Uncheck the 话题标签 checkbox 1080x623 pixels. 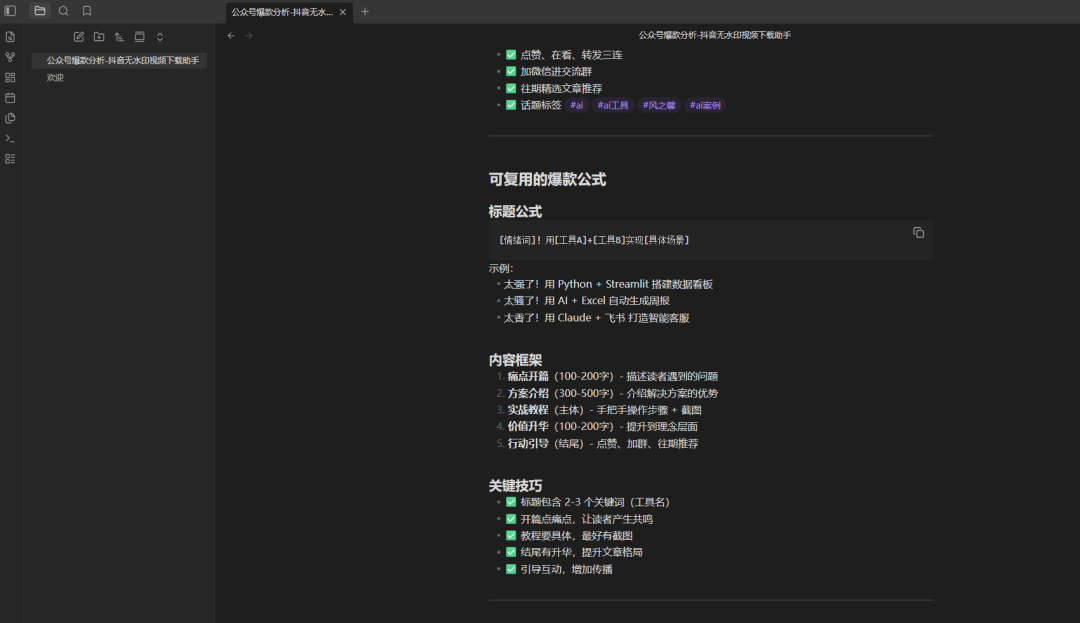point(511,105)
